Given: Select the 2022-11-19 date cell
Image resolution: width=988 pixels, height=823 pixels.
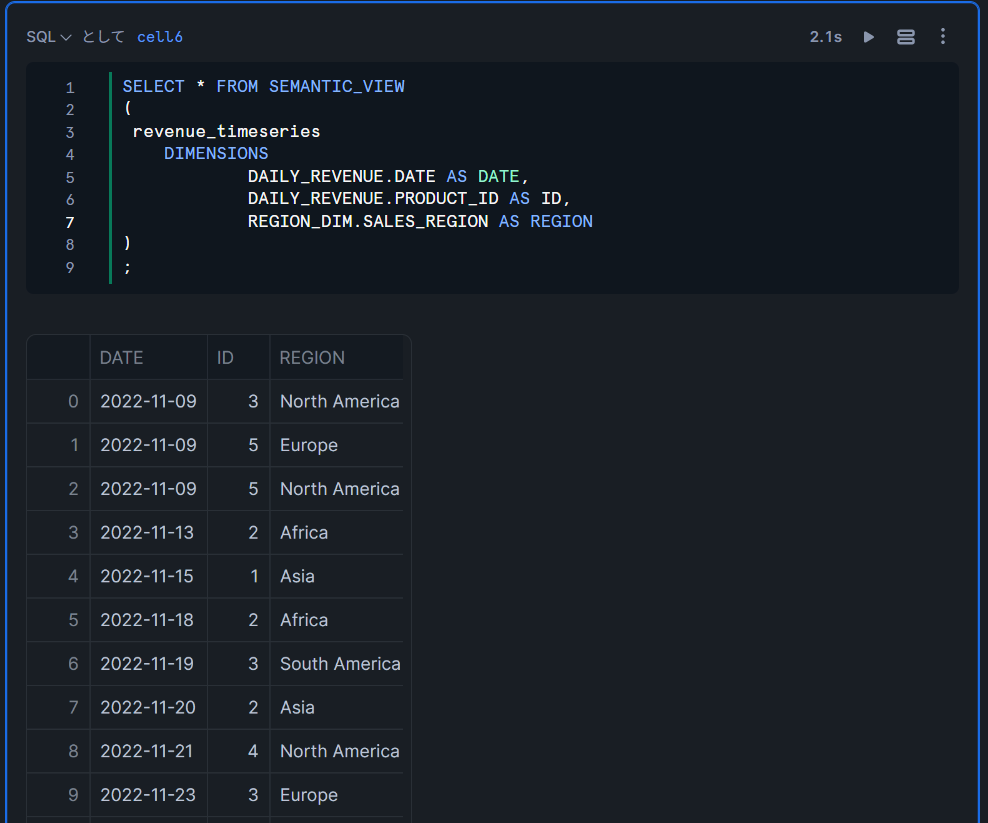Looking at the screenshot, I should pos(149,664).
